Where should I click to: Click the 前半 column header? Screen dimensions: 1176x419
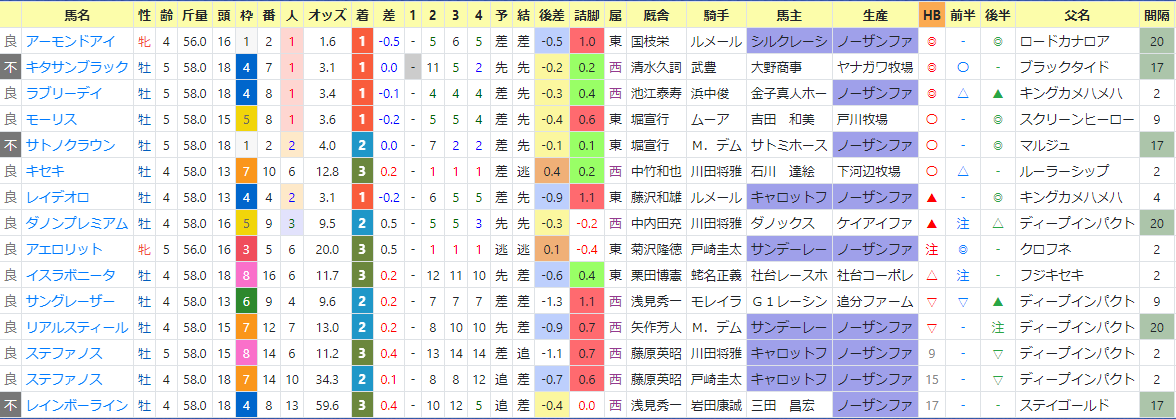point(963,15)
